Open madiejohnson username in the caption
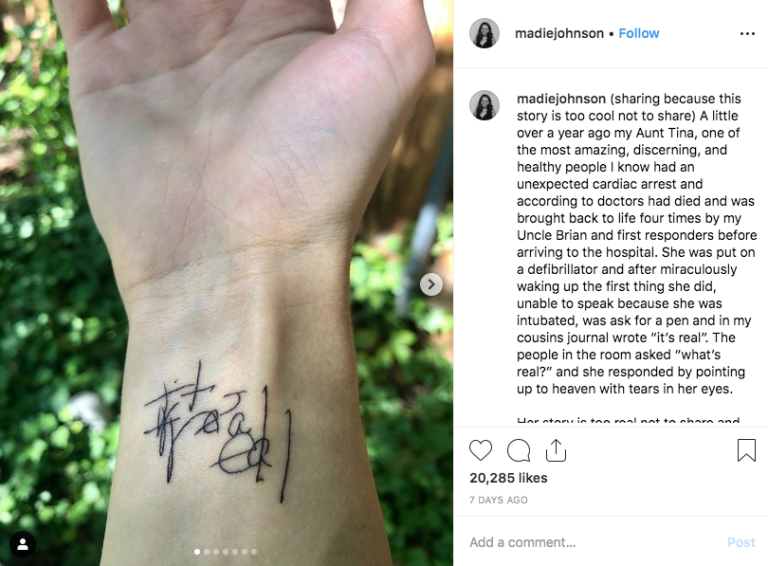The height and width of the screenshot is (566, 768). click(561, 98)
